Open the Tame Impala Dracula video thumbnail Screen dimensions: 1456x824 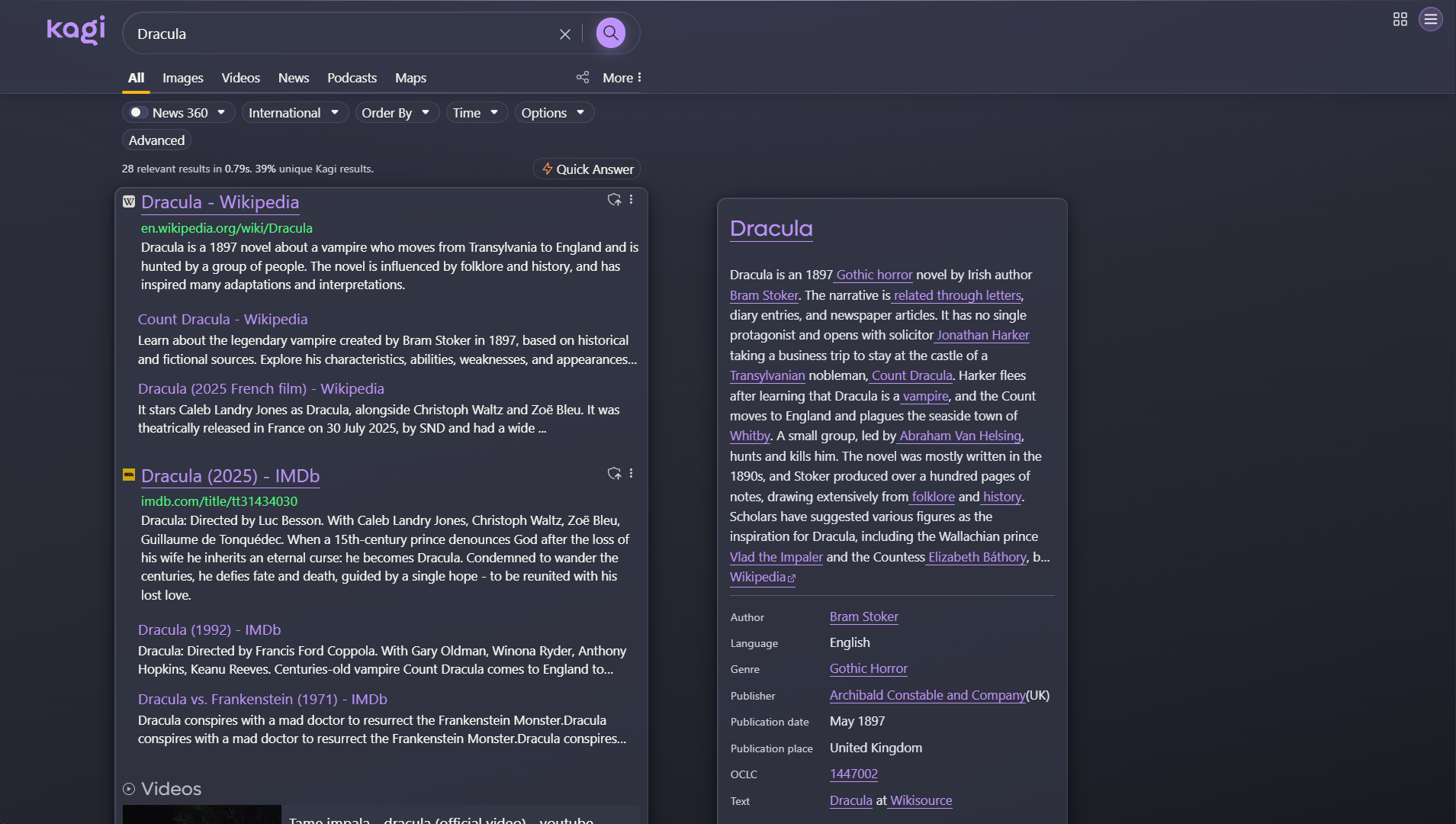point(202,814)
